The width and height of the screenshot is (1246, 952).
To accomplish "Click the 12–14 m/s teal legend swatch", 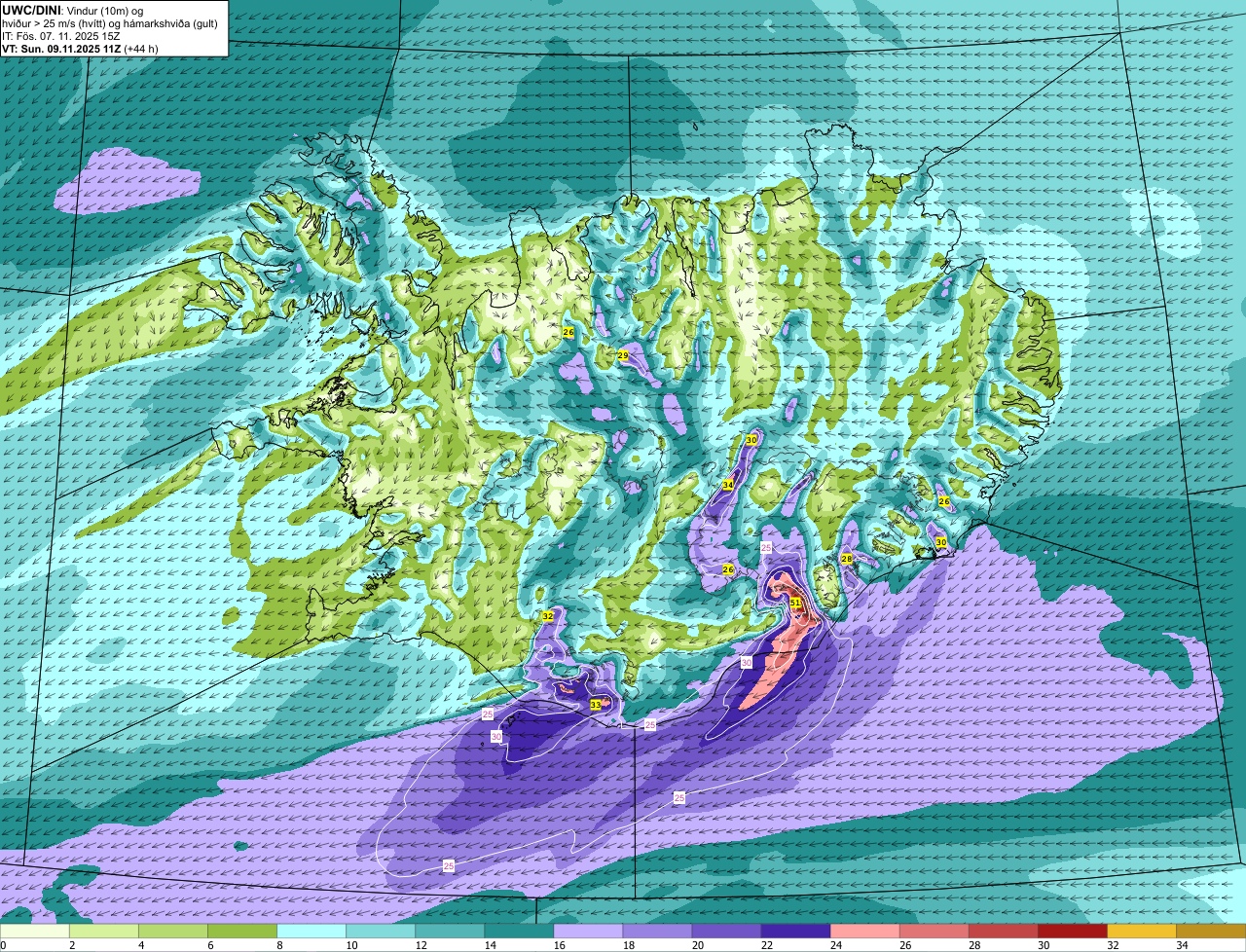I will click(x=450, y=932).
